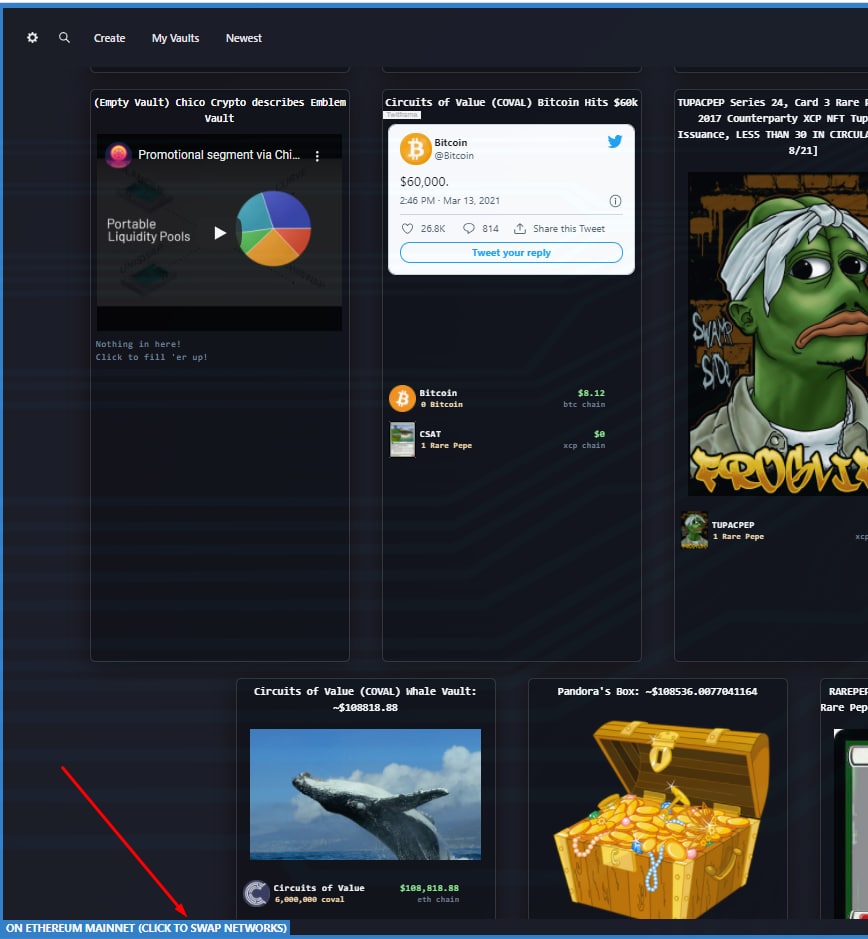Click the breaching whale image

(x=365, y=795)
